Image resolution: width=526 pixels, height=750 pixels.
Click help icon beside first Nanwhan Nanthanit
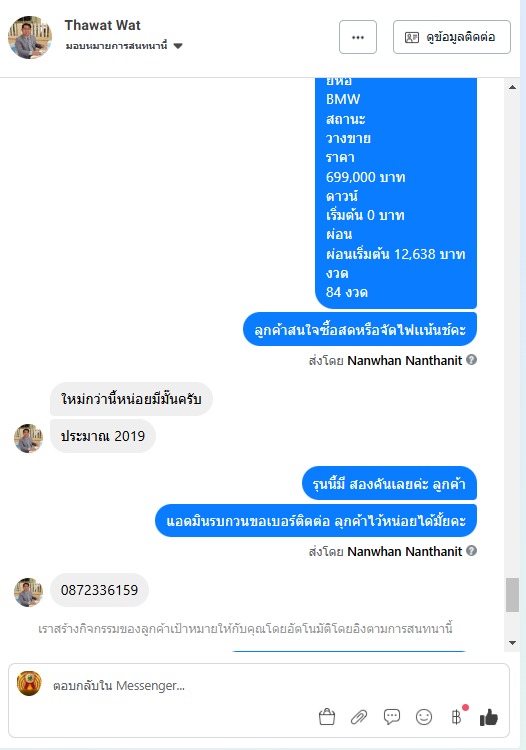471,360
